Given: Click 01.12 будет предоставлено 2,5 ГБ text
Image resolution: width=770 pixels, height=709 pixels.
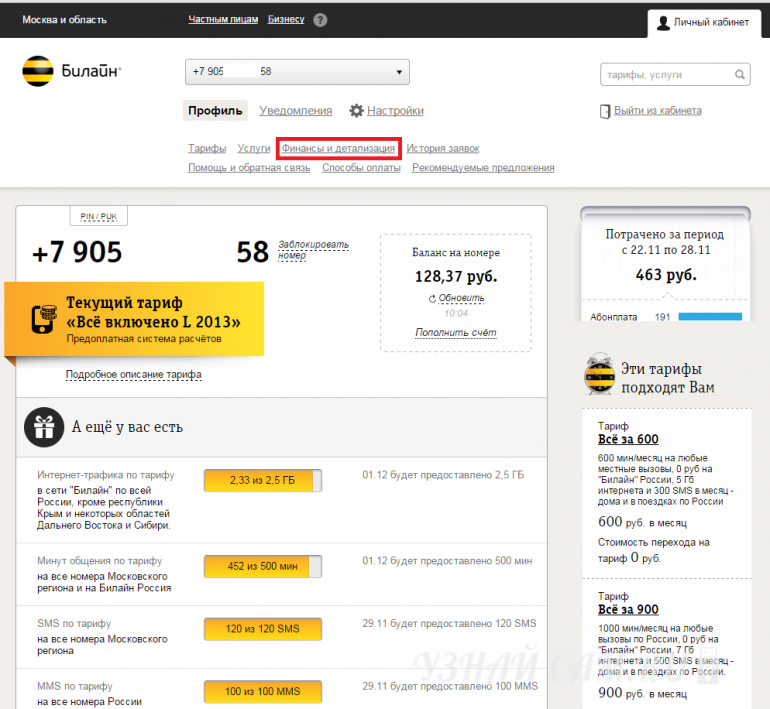Looking at the screenshot, I should (x=443, y=475).
